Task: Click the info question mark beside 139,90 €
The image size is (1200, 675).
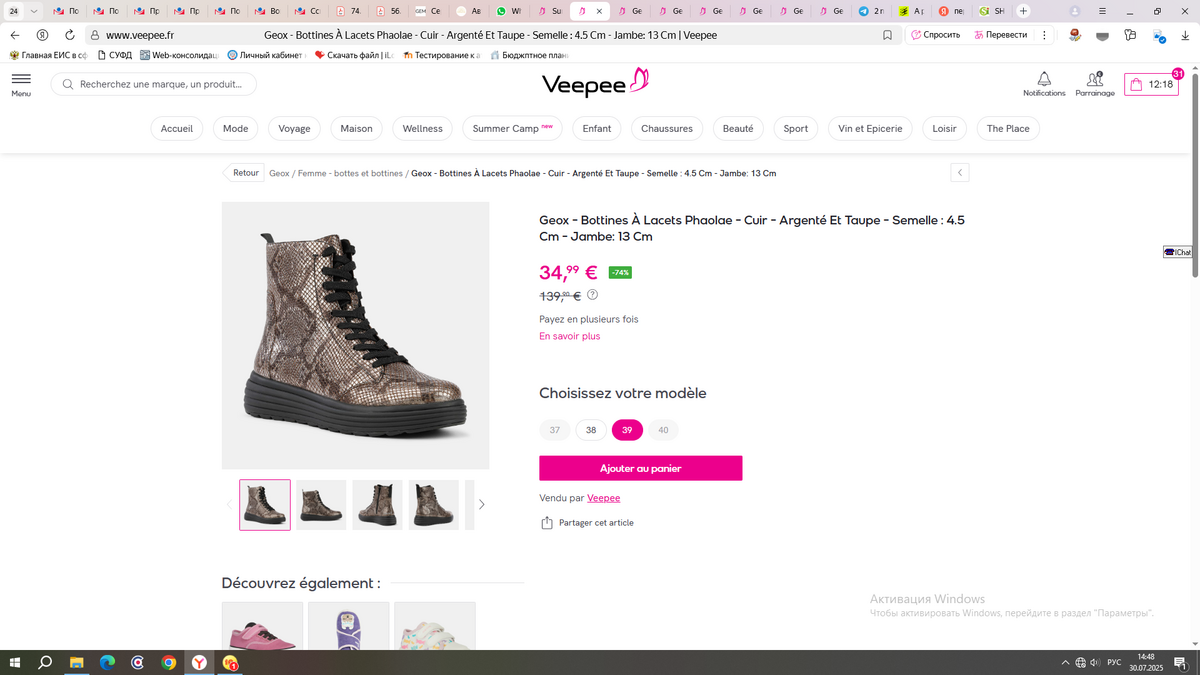Action: (x=593, y=295)
